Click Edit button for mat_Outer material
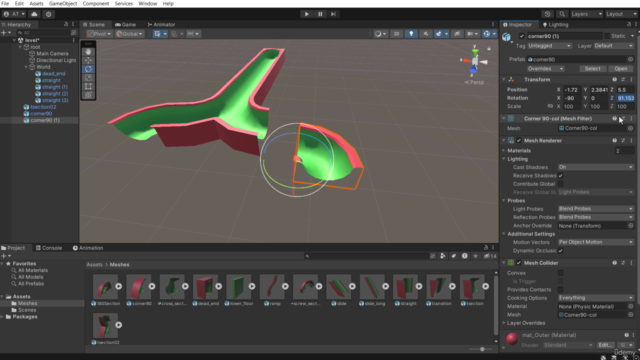Viewport: 640px width, 360px height. (605, 345)
